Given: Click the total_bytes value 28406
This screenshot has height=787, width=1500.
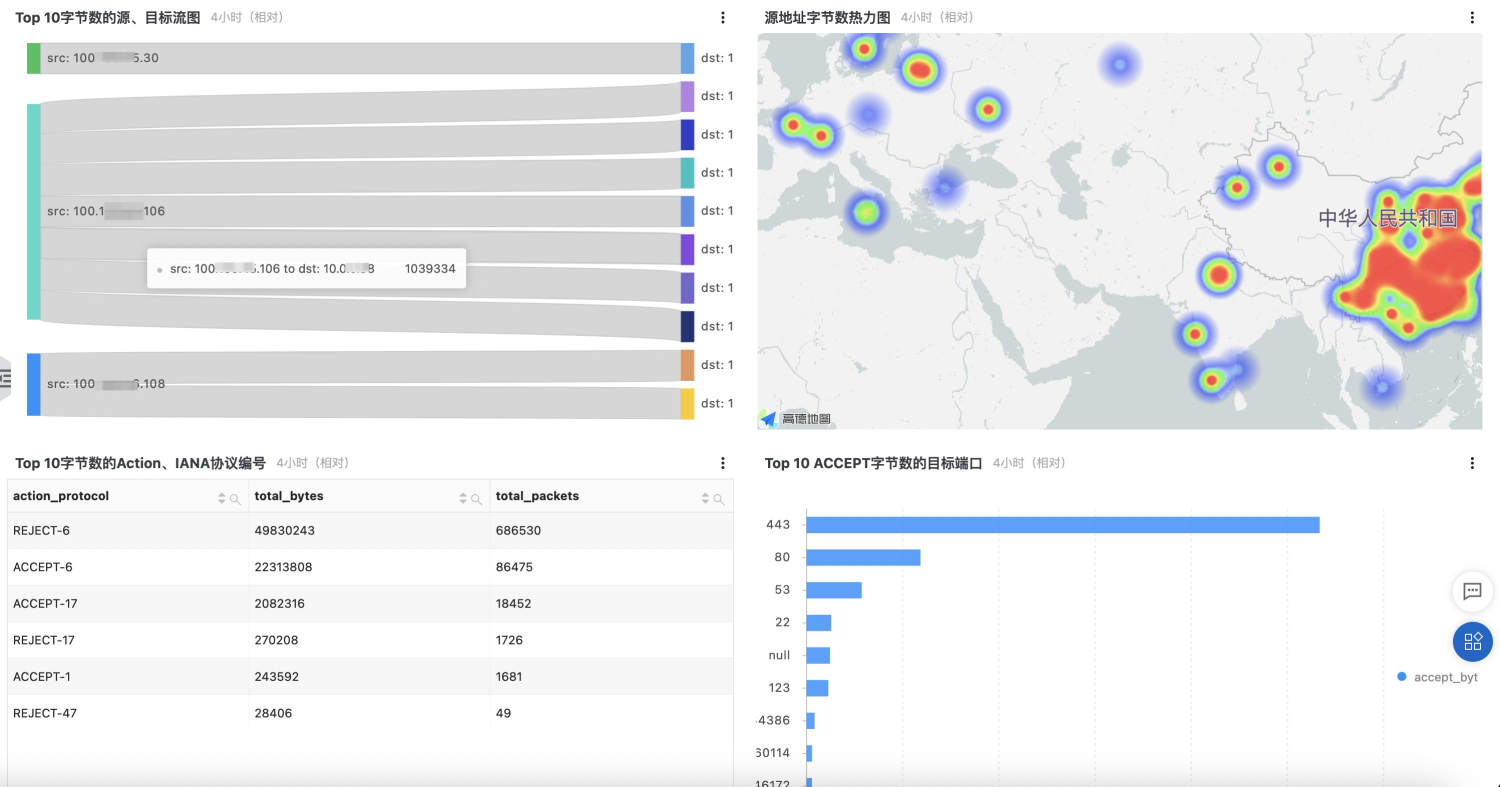Looking at the screenshot, I should coord(274,713).
